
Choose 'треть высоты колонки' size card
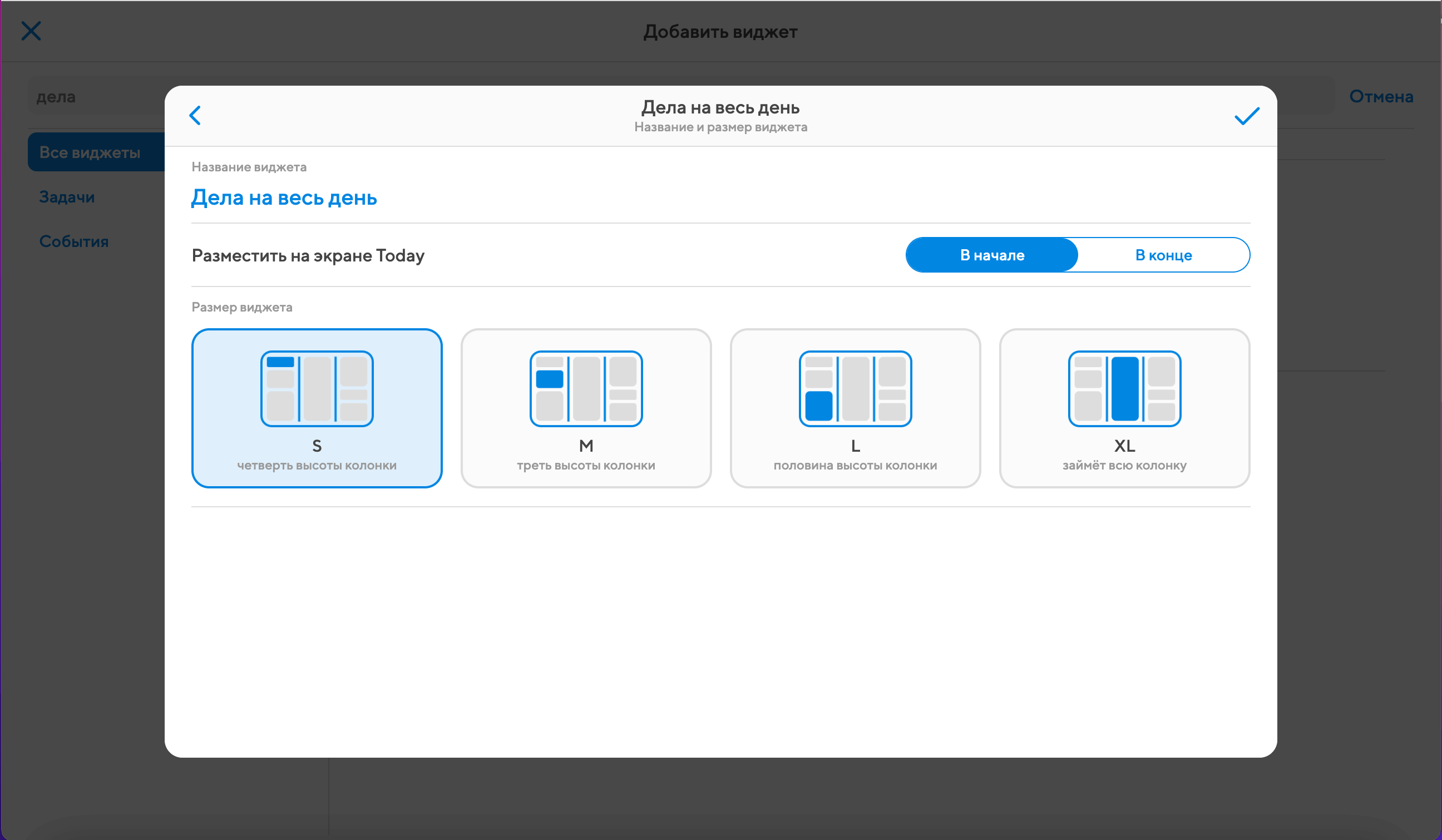pos(586,466)
